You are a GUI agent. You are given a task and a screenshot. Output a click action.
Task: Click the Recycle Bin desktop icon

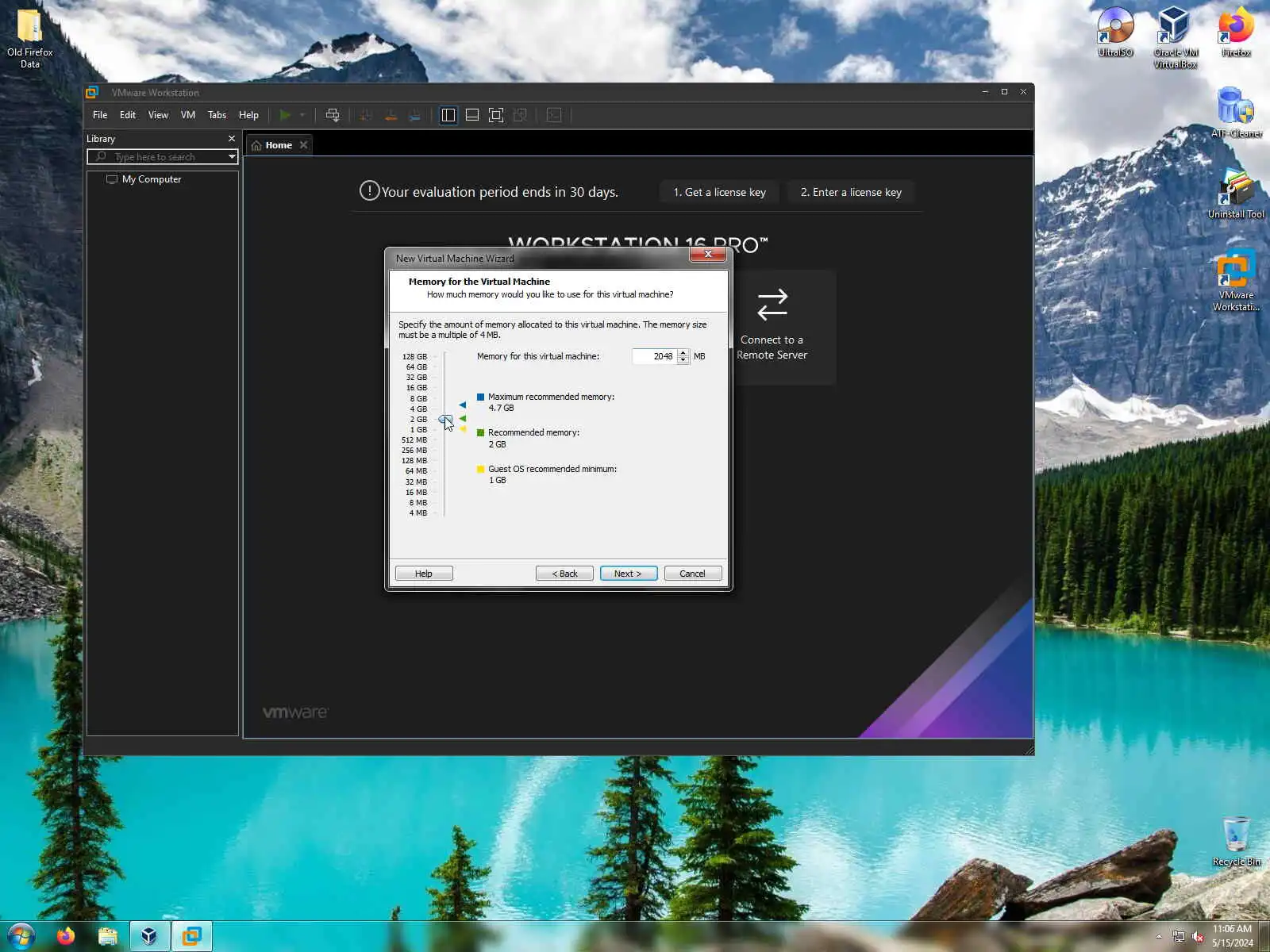coord(1236,842)
